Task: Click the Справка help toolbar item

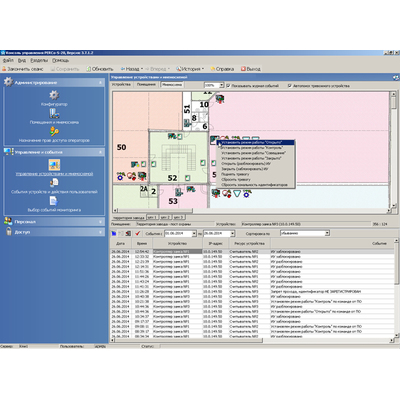Action: (x=222, y=69)
